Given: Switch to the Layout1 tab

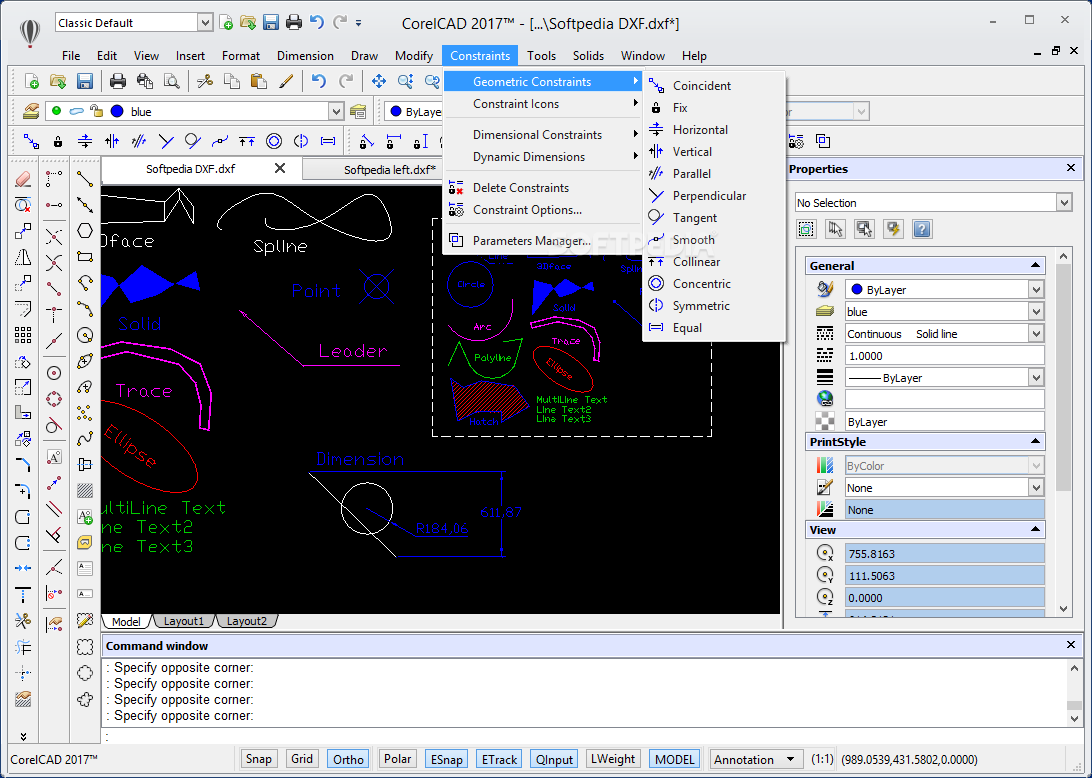Looking at the screenshot, I should [184, 621].
